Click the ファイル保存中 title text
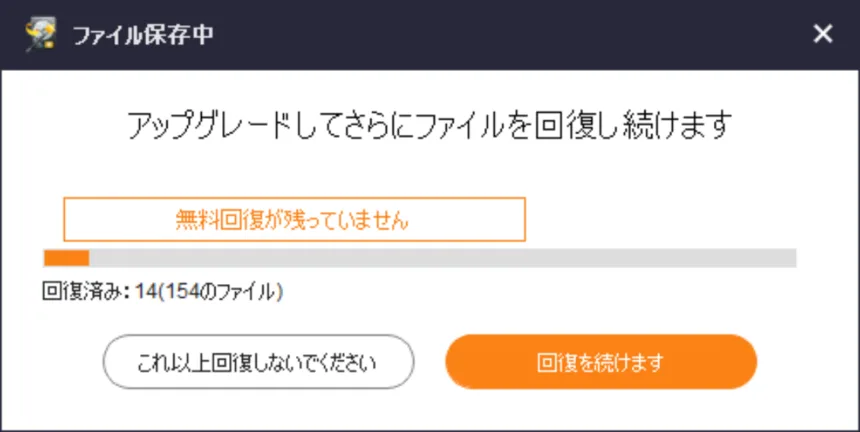This screenshot has width=860, height=432. (x=143, y=35)
